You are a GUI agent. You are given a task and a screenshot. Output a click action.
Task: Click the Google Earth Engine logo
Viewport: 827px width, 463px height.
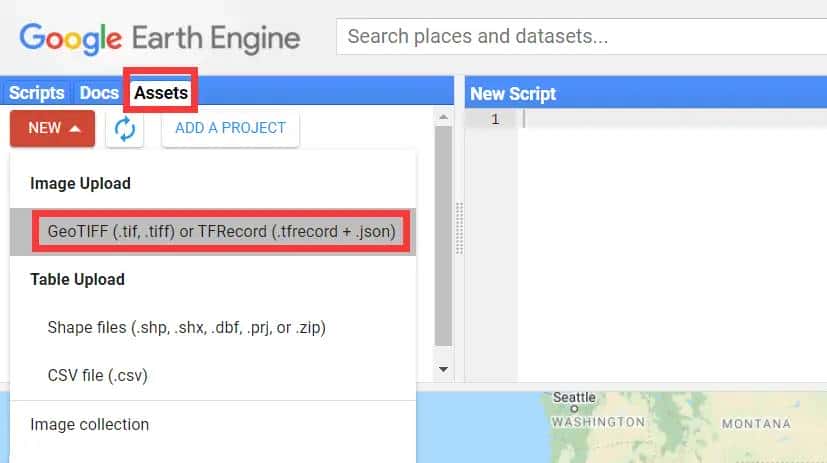click(160, 38)
